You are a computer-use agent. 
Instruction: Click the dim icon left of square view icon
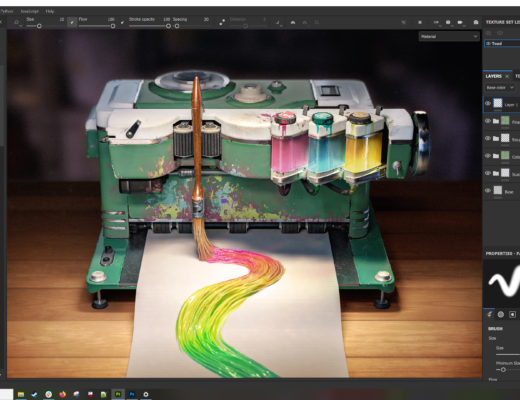pos(403,22)
